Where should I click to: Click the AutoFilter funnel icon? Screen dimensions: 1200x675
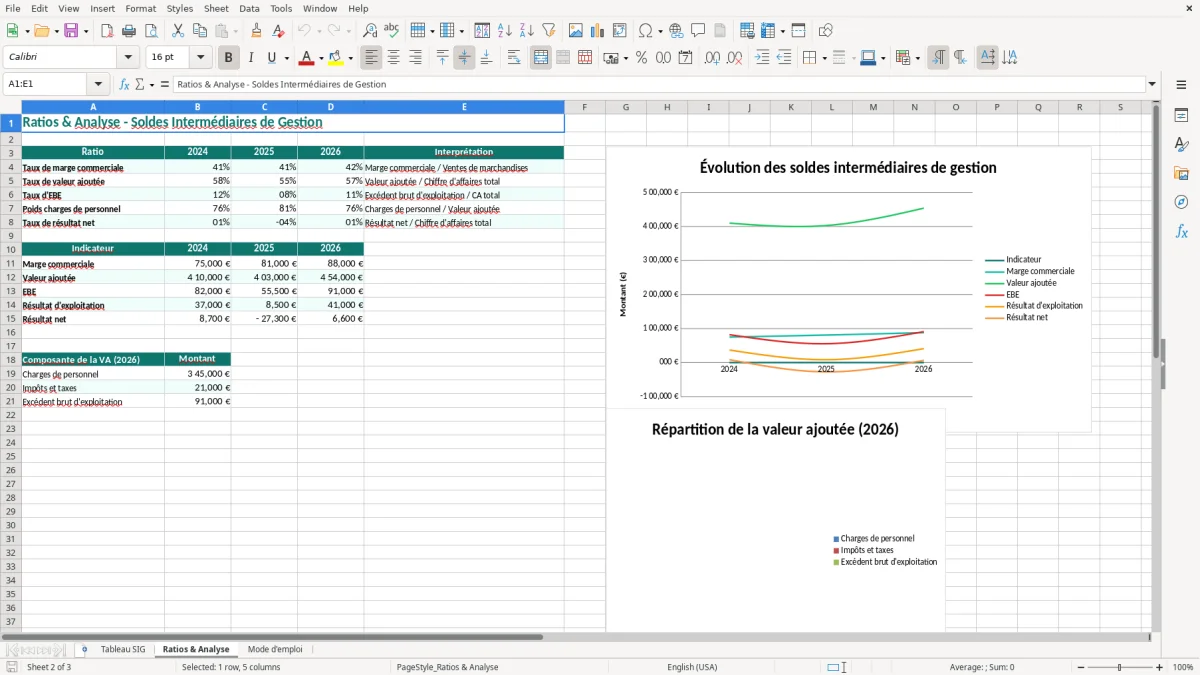coord(549,31)
